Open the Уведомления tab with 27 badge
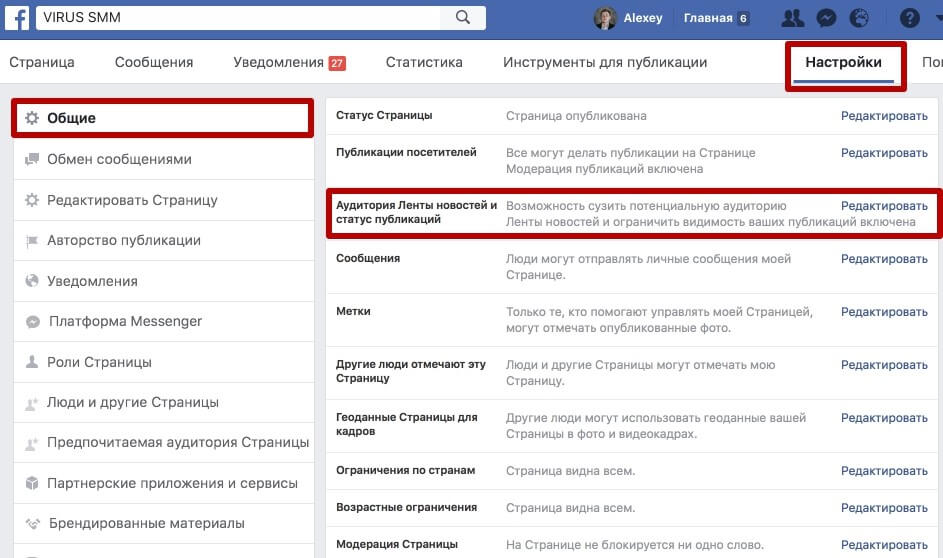Image resolution: width=943 pixels, height=558 pixels. coord(289,62)
